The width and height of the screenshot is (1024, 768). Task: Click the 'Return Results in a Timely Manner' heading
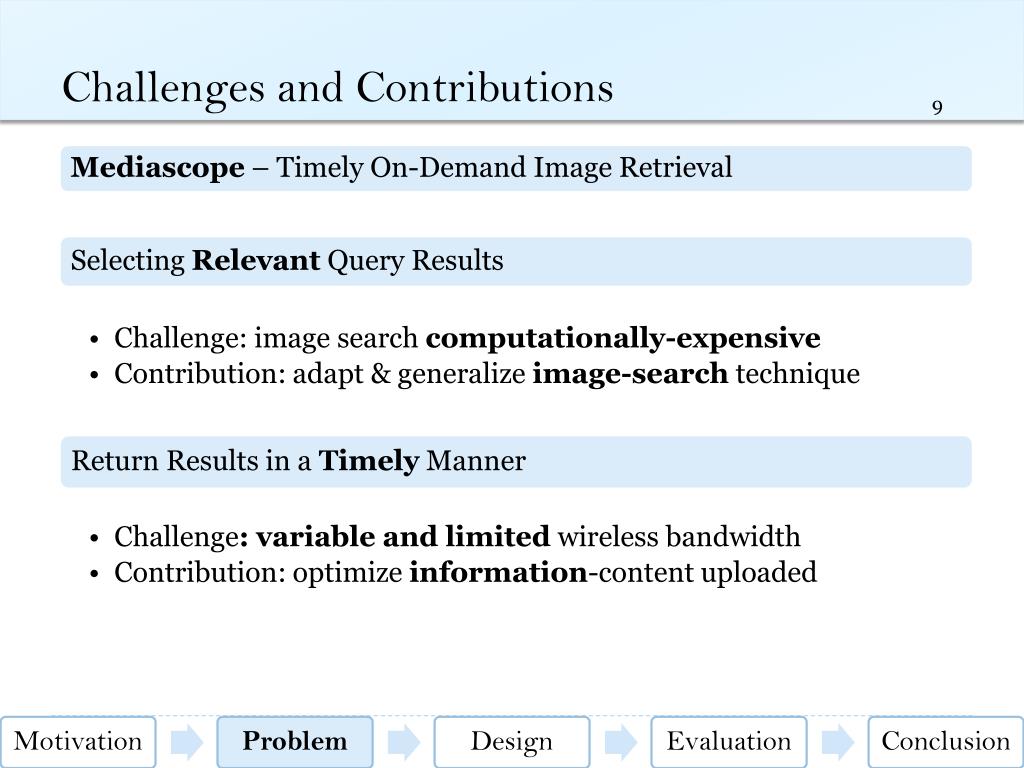(516, 462)
